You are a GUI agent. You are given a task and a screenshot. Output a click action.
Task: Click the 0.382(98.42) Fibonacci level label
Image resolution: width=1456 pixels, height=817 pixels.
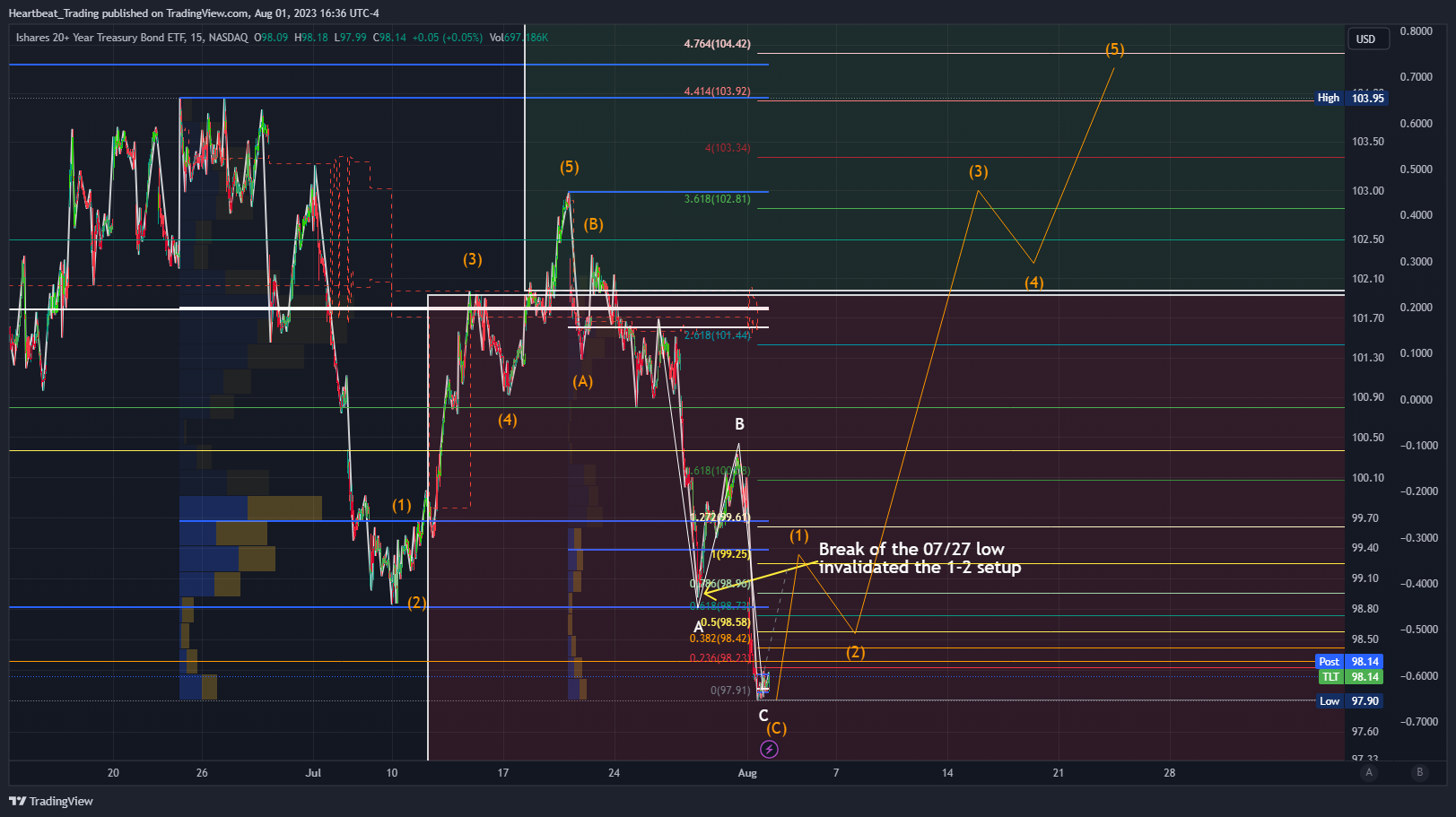719,639
